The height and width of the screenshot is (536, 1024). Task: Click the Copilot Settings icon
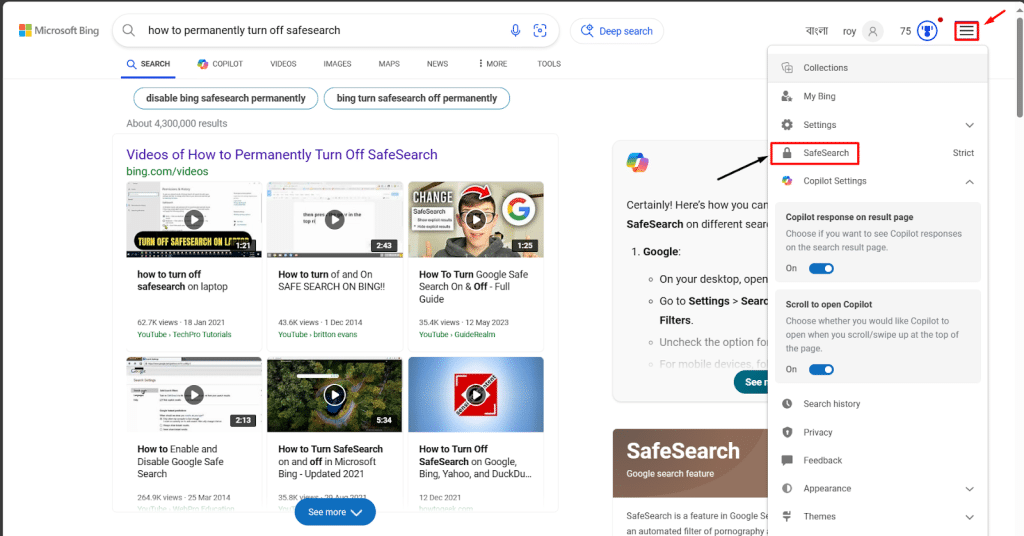pos(787,181)
